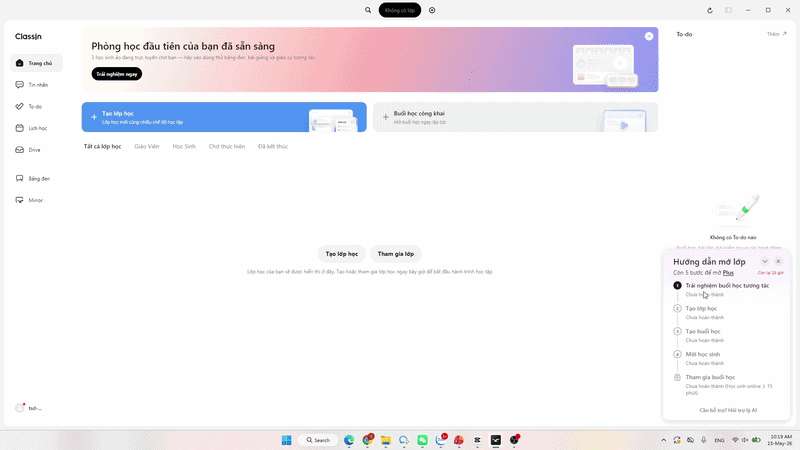Click the ClassIn logo text
Image resolution: width=800 pixels, height=450 pixels.
coord(28,36)
